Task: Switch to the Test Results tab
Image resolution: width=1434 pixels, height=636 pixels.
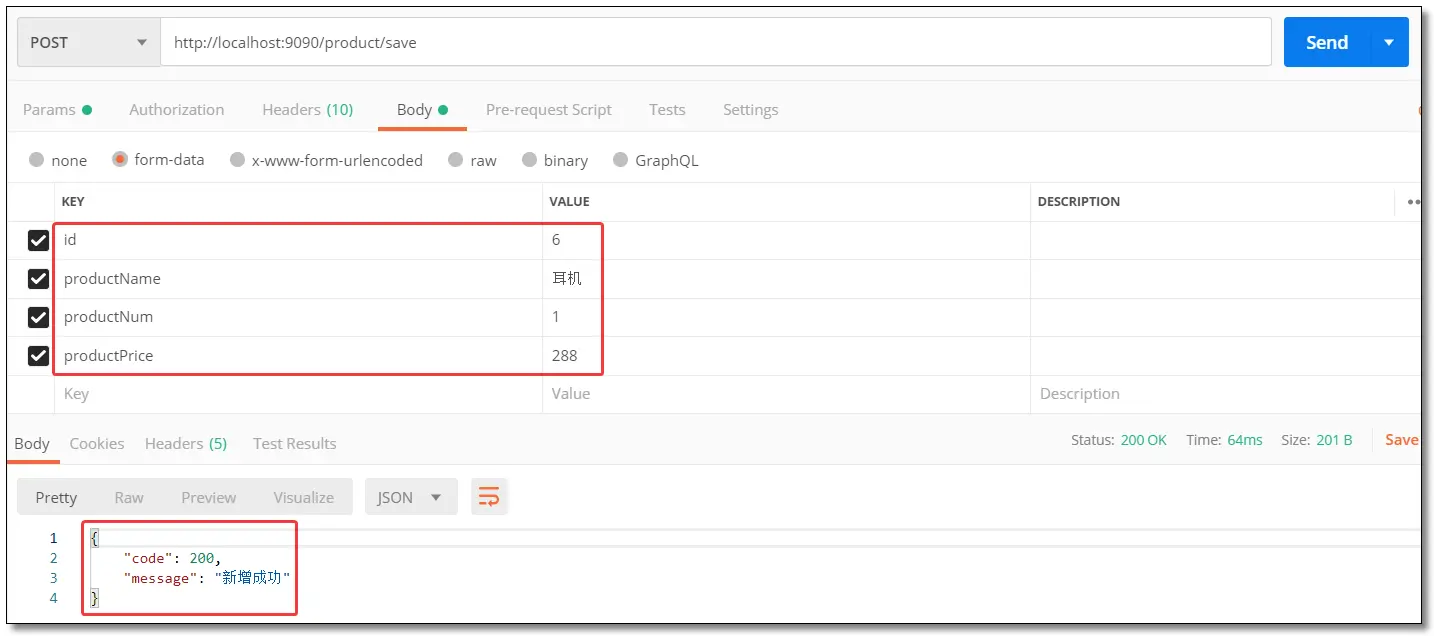Action: [295, 443]
